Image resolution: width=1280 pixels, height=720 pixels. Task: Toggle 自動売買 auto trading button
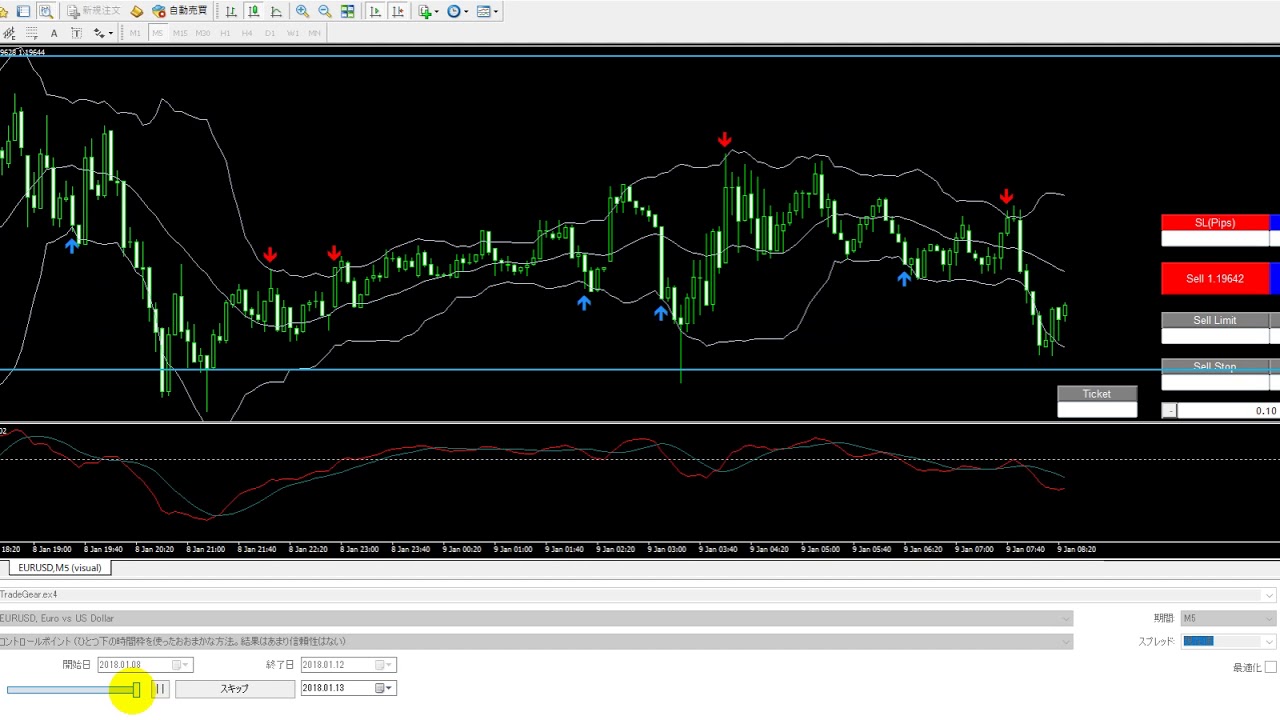(x=180, y=11)
